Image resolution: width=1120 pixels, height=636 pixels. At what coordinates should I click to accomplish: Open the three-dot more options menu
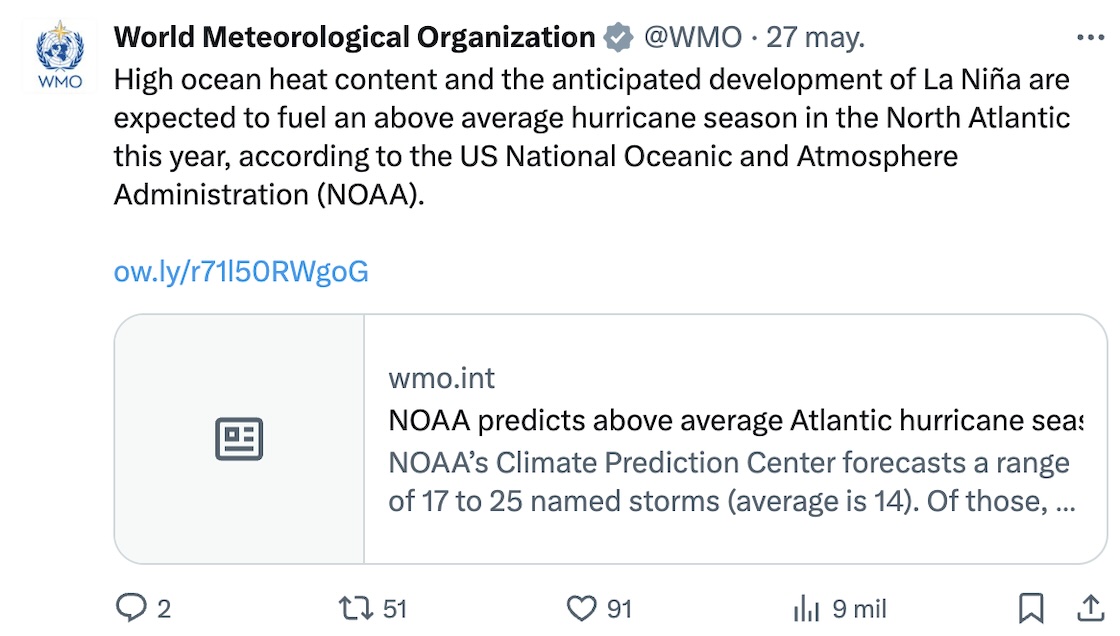coord(1089,38)
